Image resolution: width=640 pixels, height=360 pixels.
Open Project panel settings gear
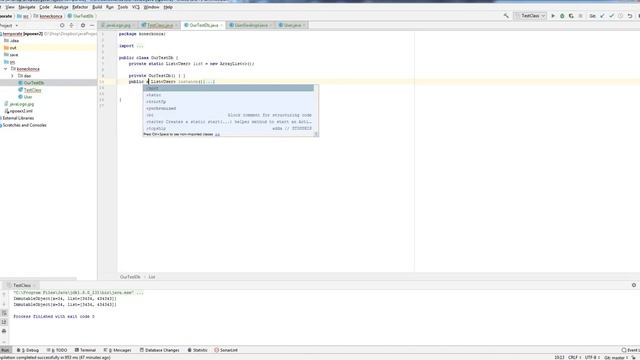point(83,25)
